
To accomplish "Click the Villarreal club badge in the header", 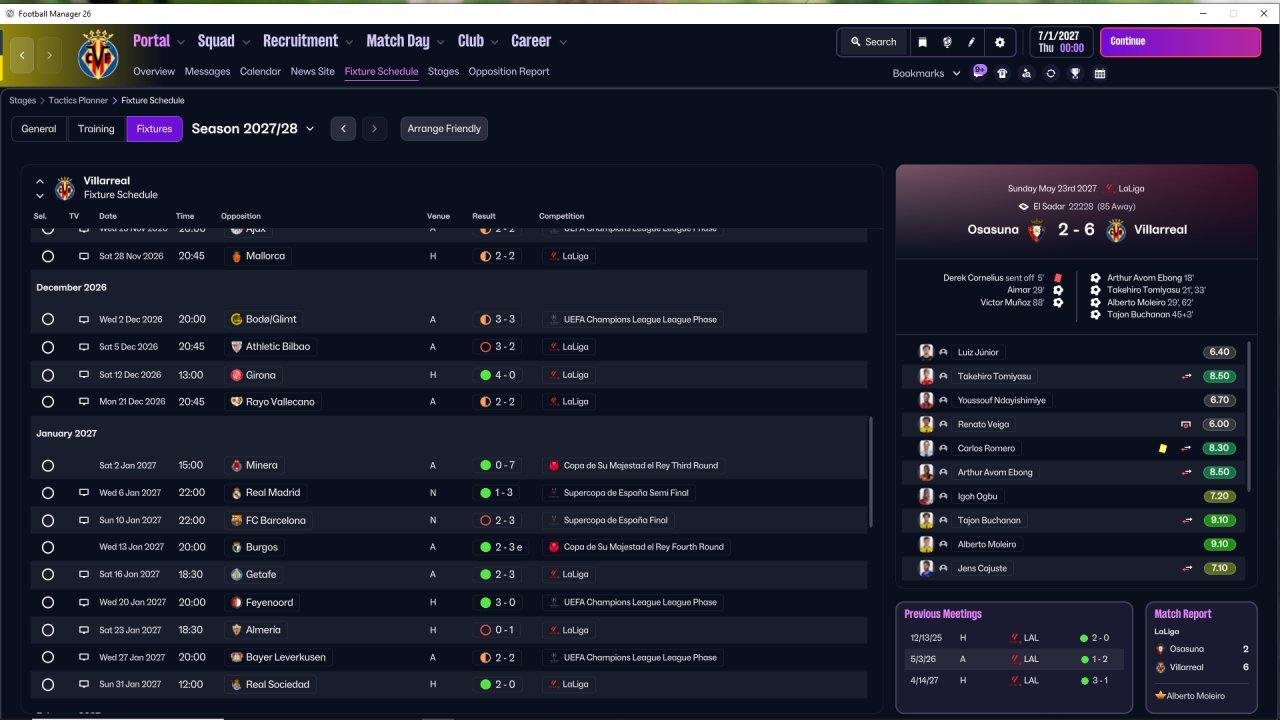I will [98, 54].
